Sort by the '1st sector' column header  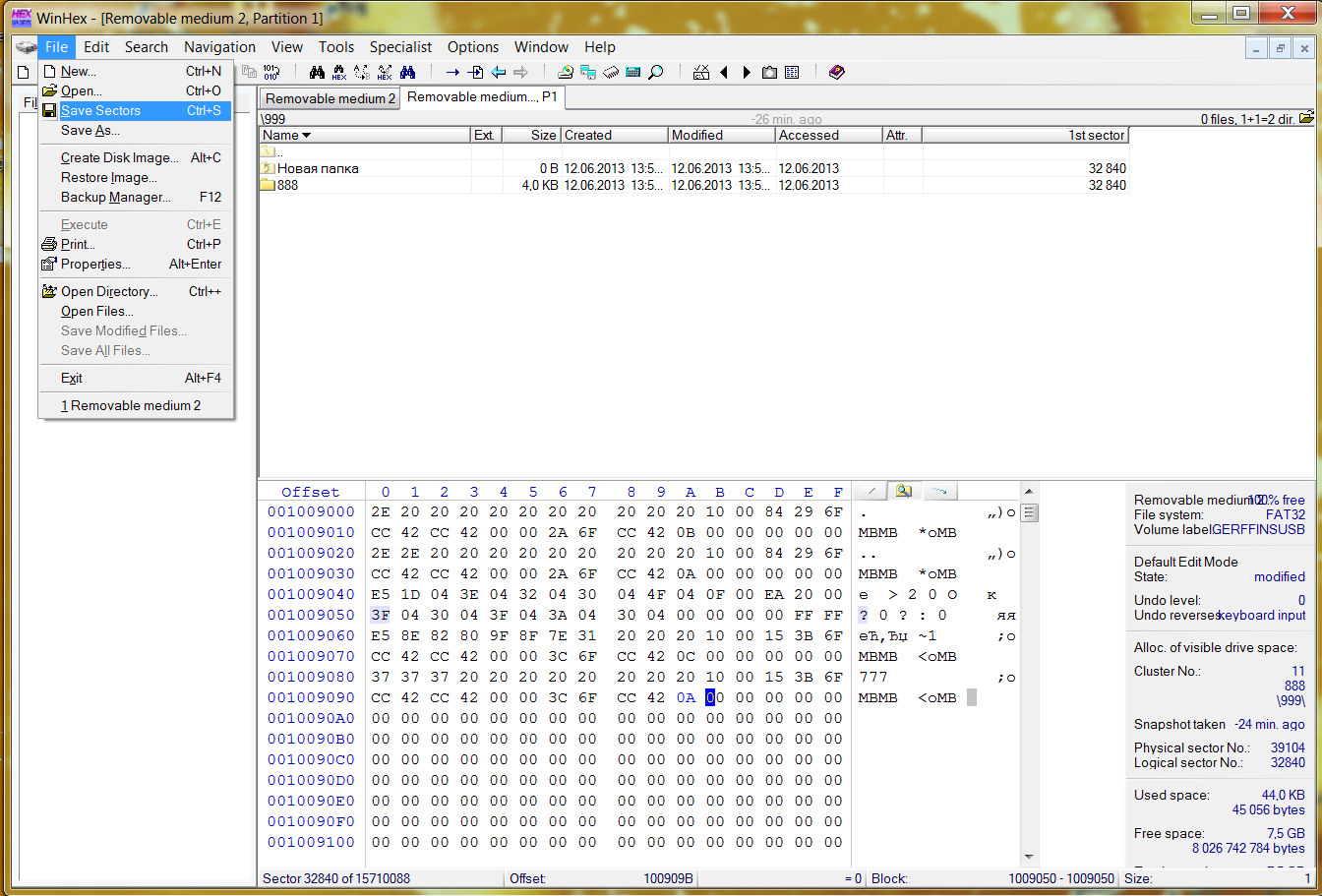coord(1026,136)
